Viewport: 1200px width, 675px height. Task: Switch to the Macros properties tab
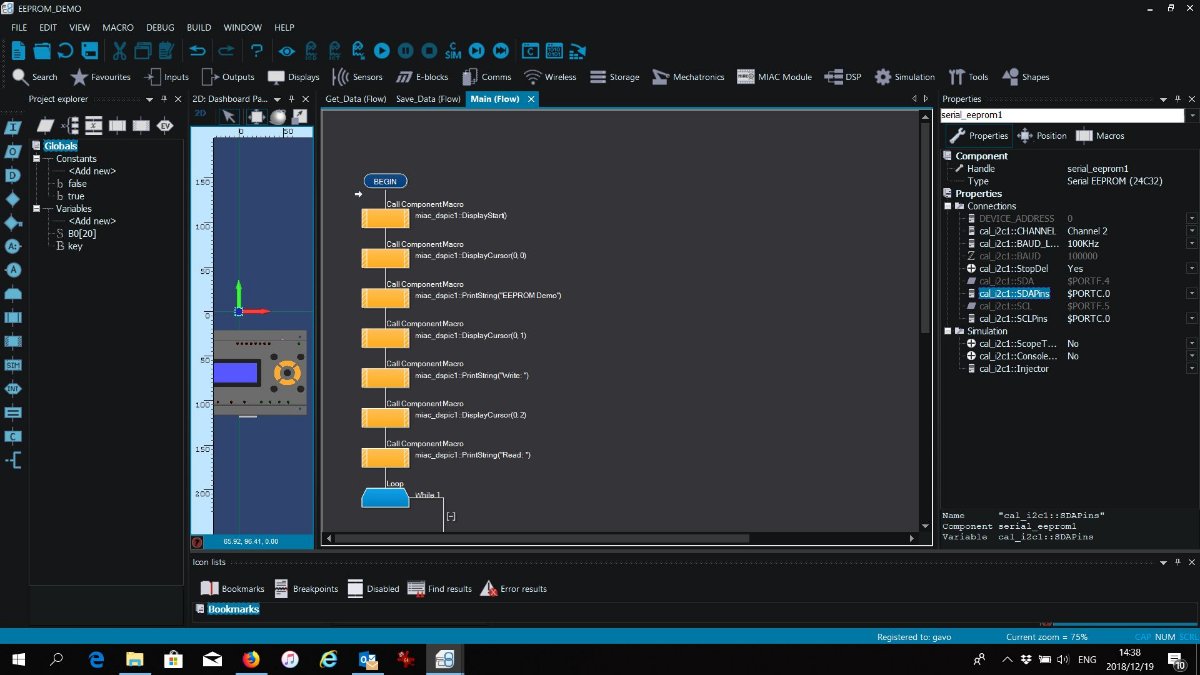(1101, 136)
